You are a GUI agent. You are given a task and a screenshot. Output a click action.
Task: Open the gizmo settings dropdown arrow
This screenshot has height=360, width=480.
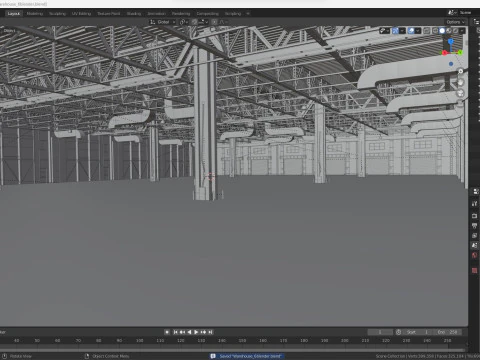[x=402, y=31]
